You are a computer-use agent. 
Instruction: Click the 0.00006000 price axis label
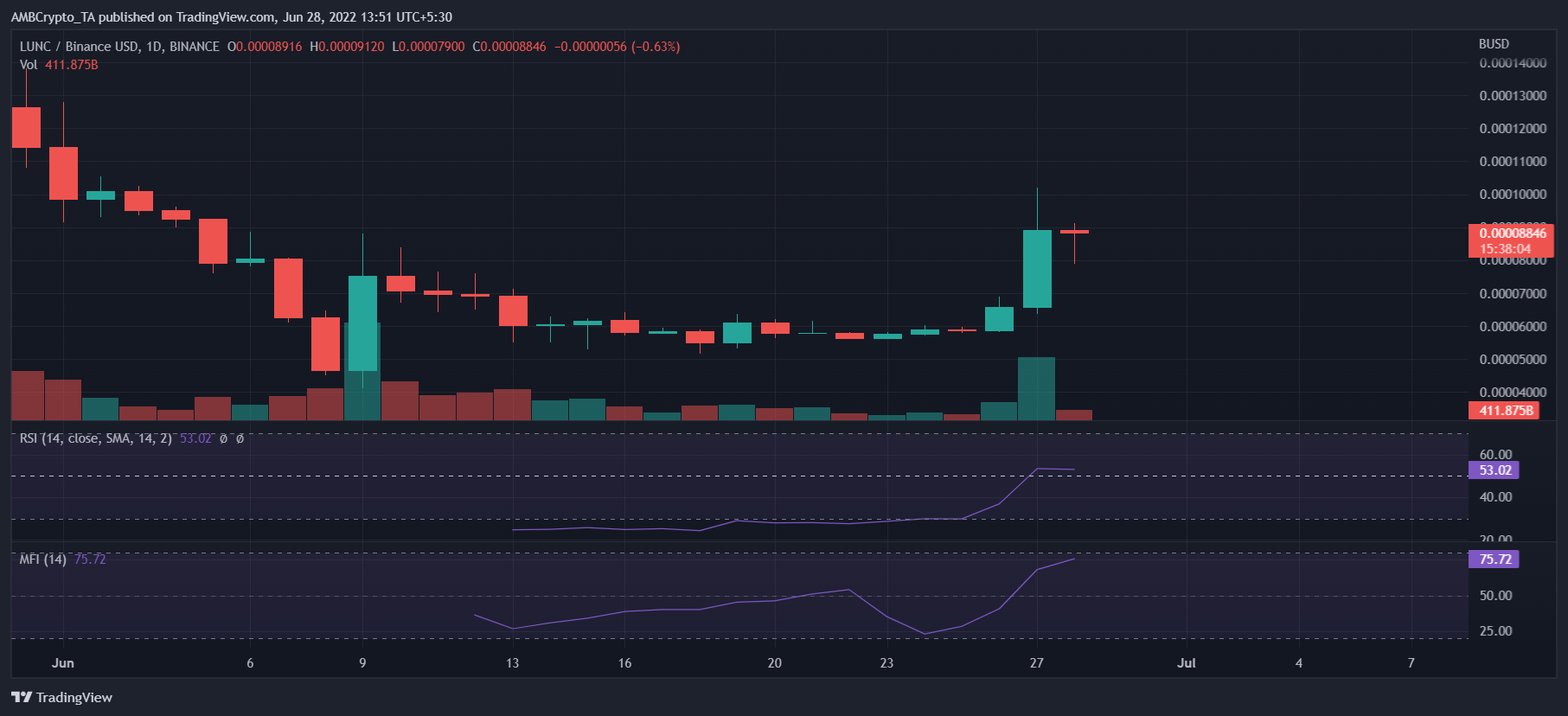(1513, 327)
